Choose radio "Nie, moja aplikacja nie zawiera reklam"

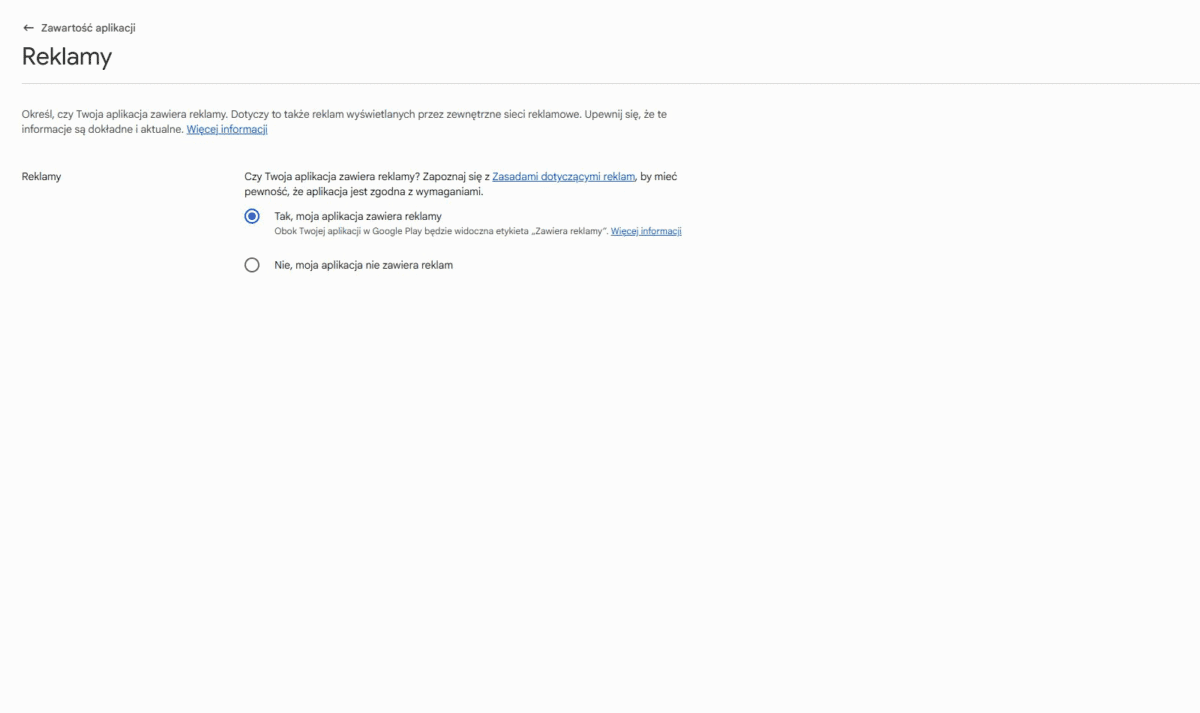point(252,265)
